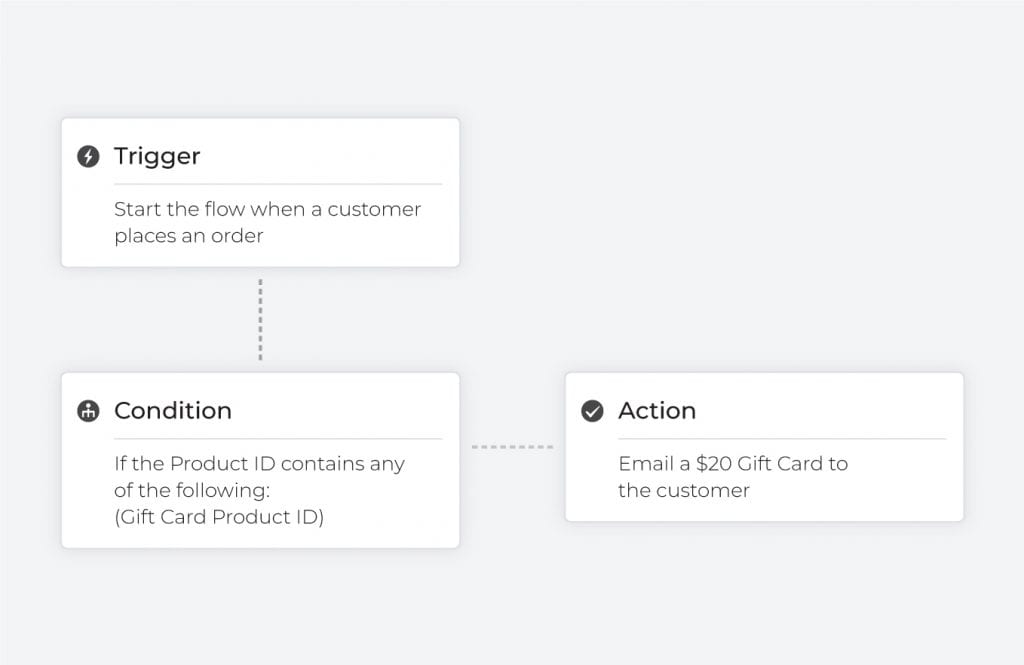Image resolution: width=1024 pixels, height=665 pixels.
Task: Click 'the customer' text in Action card
Action: coord(684,491)
